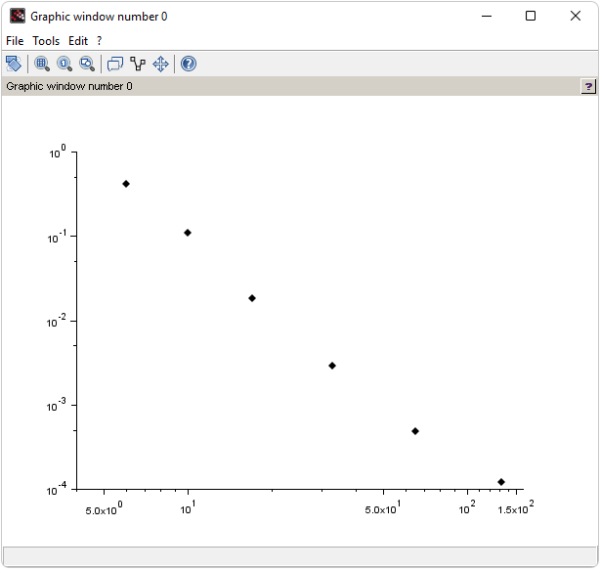Click the 10^1 x-axis label
This screenshot has height=570, width=600.
188,508
